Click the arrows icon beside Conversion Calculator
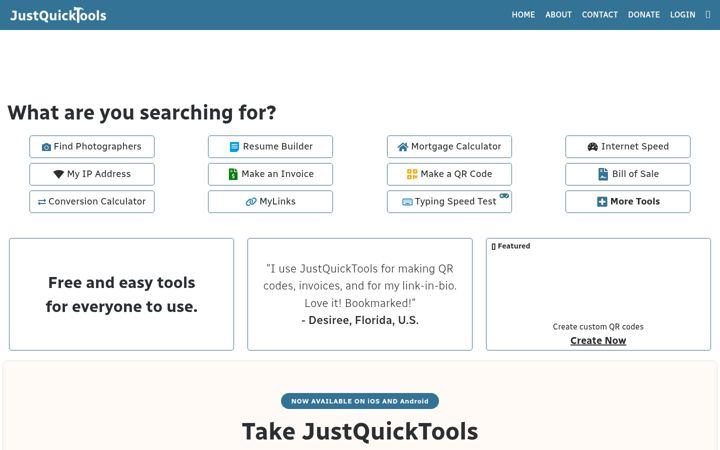Screen dimensions: 720x450 coord(42,202)
